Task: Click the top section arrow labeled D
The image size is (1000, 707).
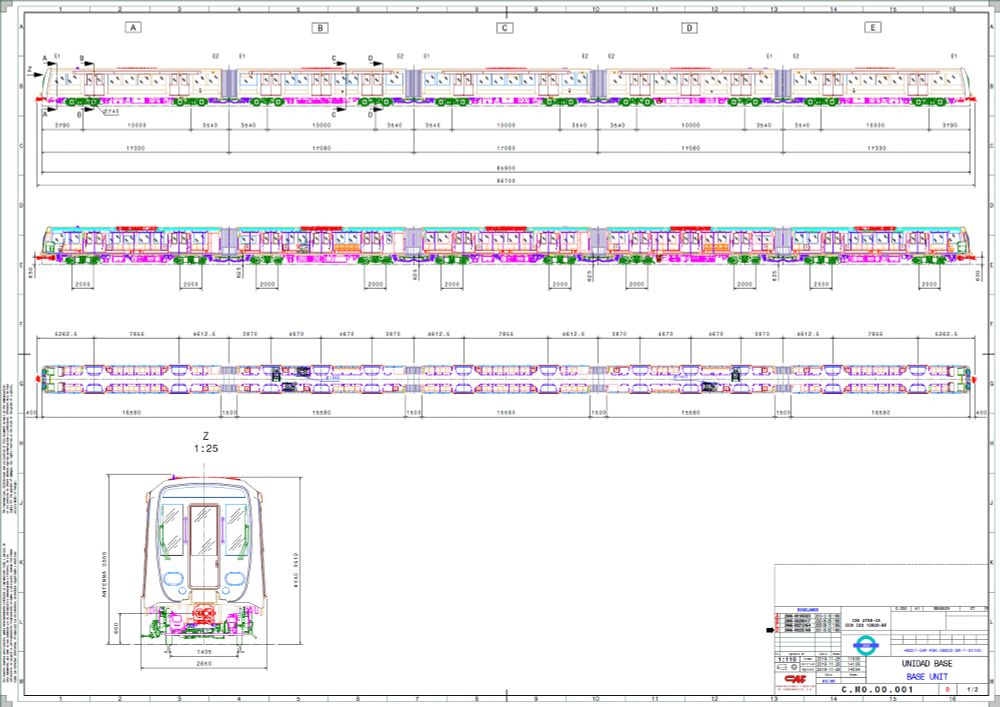Action: click(375, 62)
